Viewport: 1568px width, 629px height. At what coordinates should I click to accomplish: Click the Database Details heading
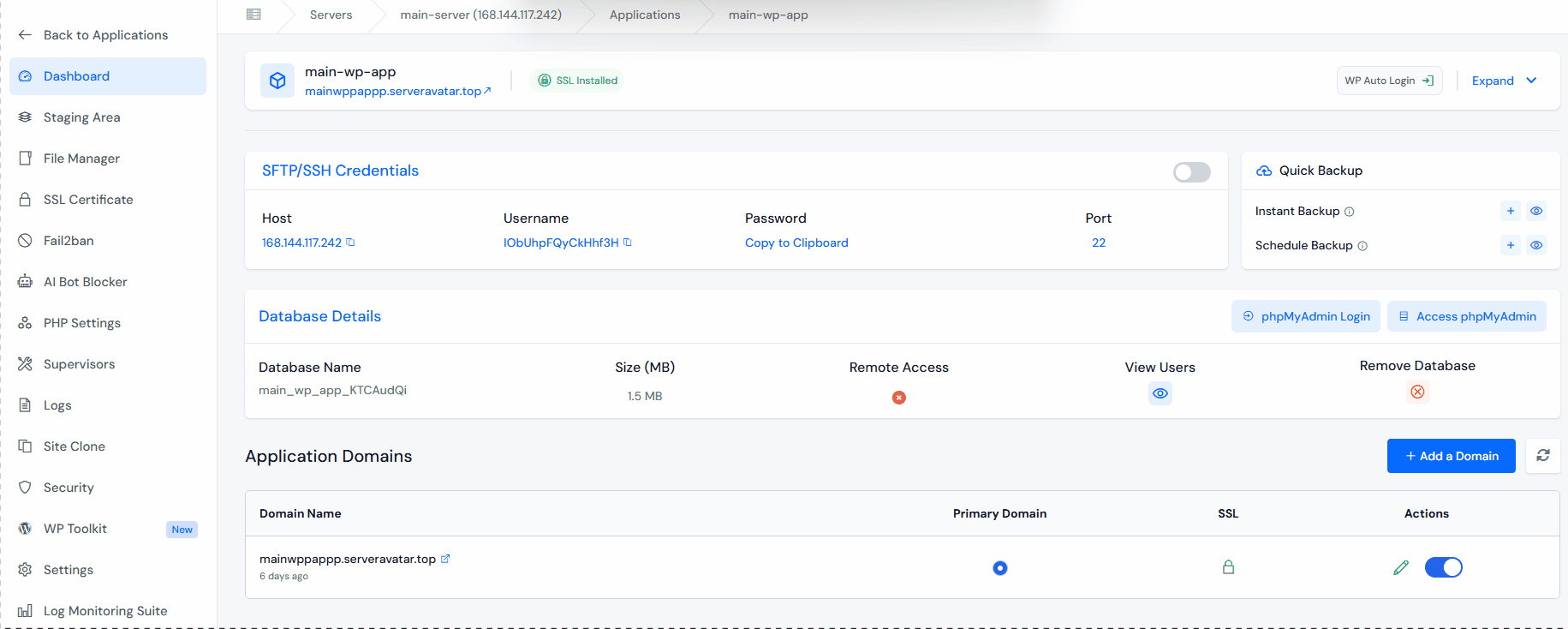click(319, 316)
